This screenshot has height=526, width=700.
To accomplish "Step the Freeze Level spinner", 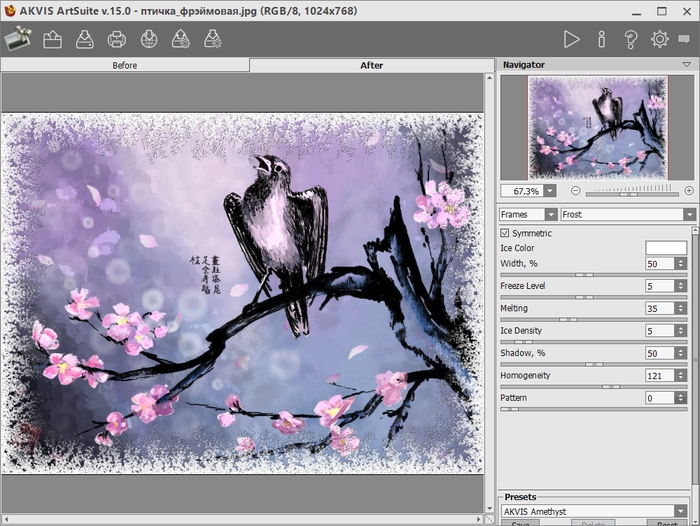I will [x=681, y=286].
